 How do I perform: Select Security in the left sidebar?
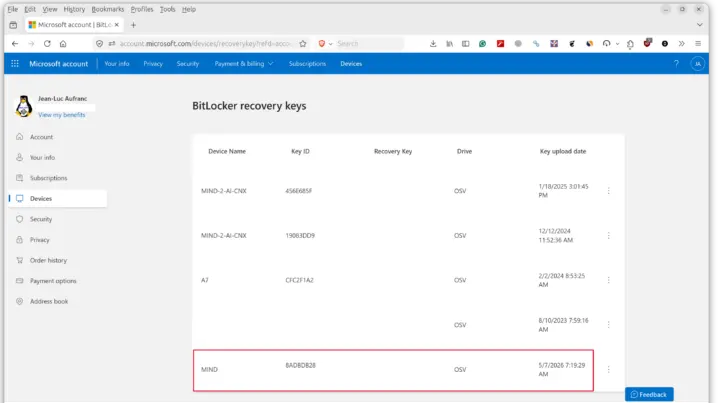tap(41, 219)
